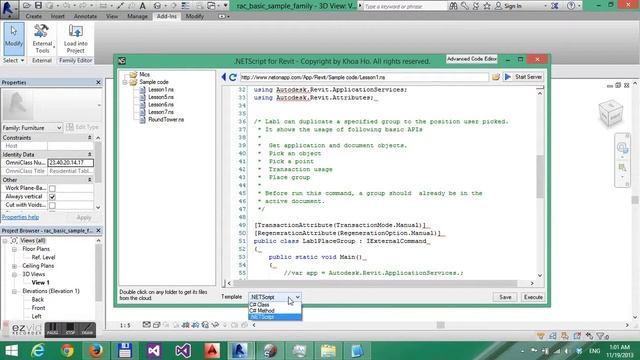Expand the Ceiling Plans tree node
The height and width of the screenshot is (360, 640).
14,266
